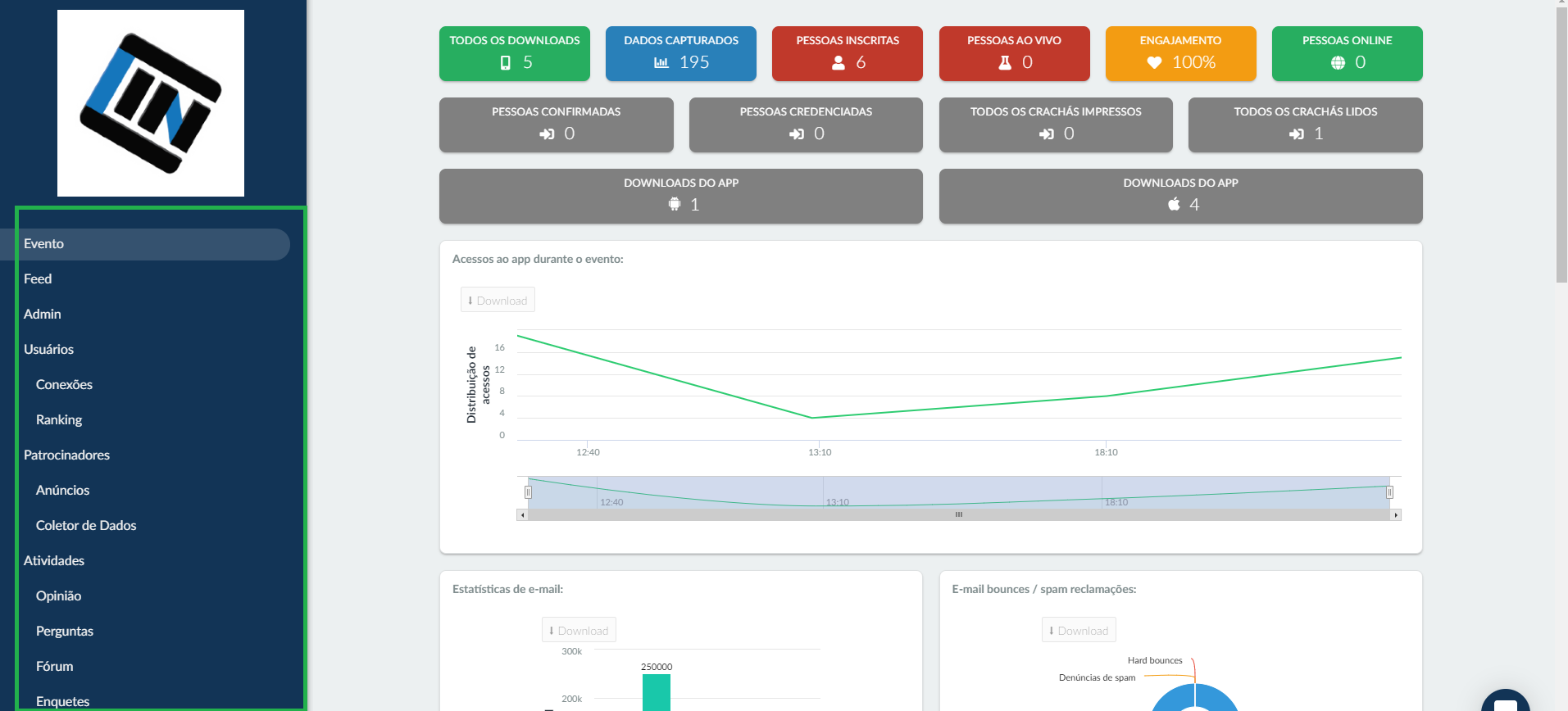Click the navigator scroll-left arrow

coord(522,514)
